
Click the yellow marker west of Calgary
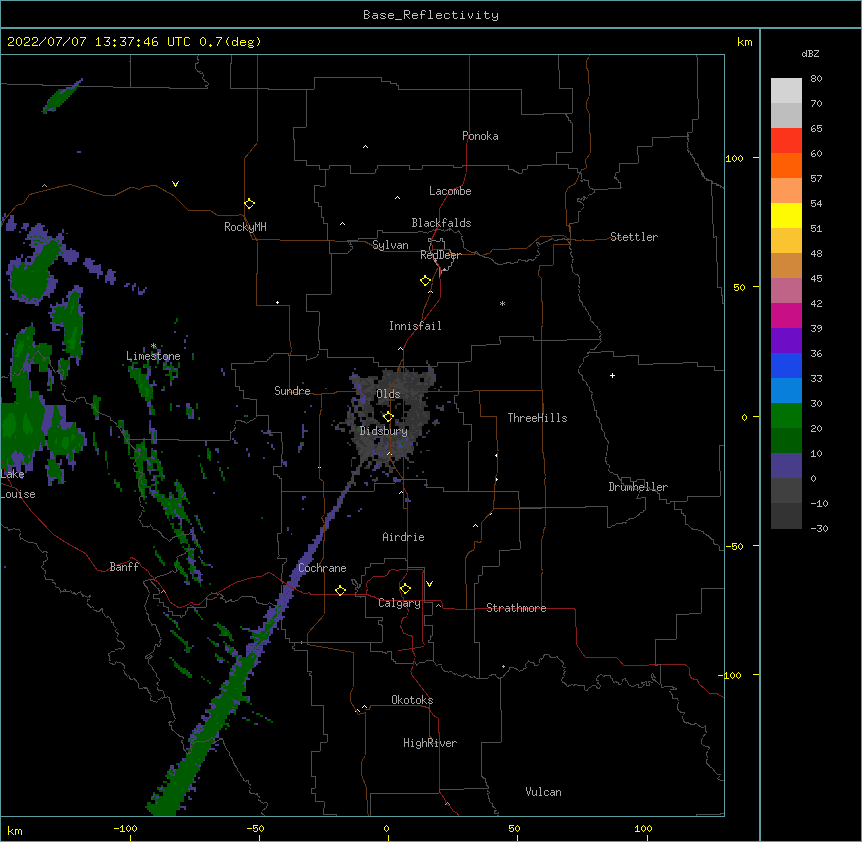(x=340, y=590)
